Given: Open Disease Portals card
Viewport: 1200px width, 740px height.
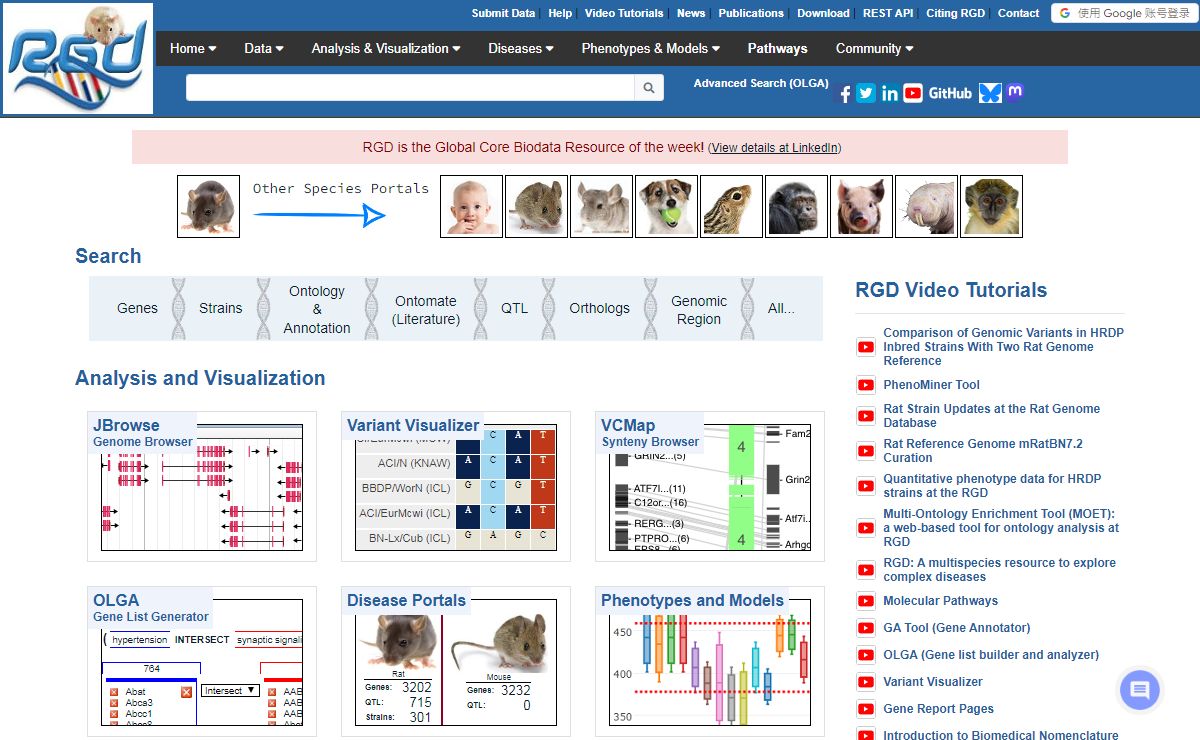Looking at the screenshot, I should pos(456,661).
